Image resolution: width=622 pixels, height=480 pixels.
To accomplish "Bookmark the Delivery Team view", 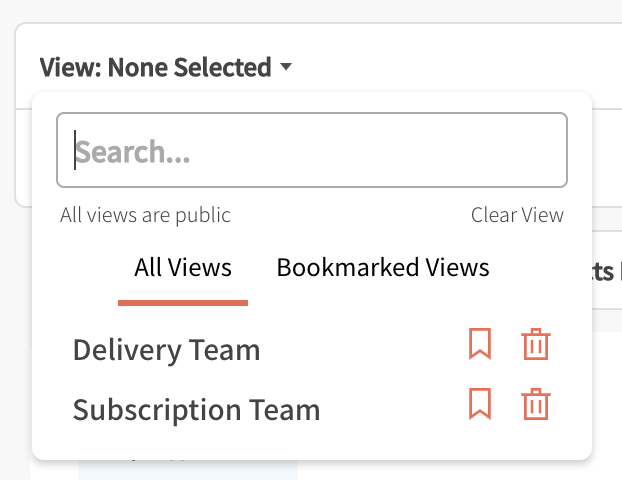I will pos(480,345).
